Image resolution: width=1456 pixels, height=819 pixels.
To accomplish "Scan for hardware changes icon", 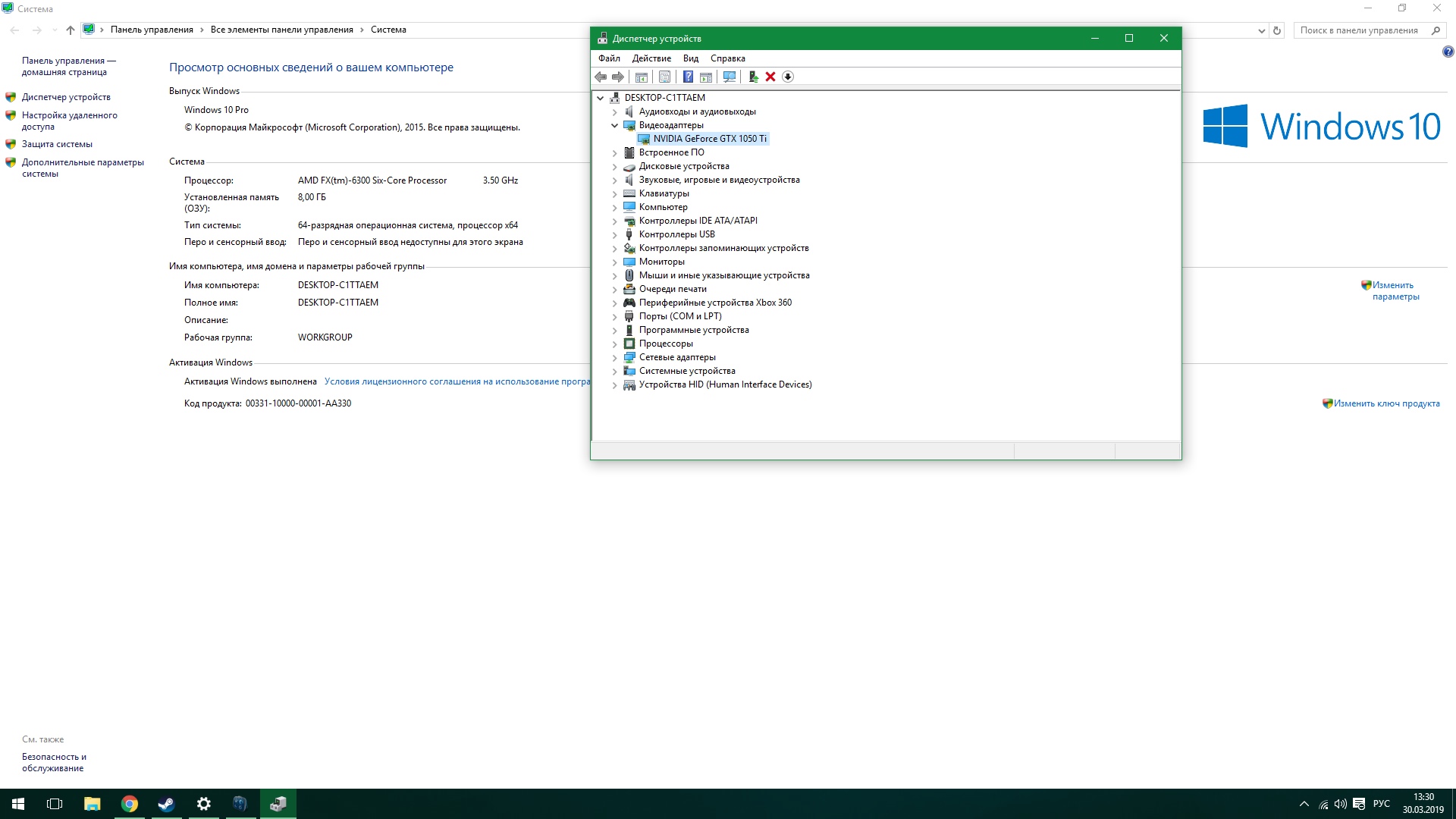I will 730,77.
